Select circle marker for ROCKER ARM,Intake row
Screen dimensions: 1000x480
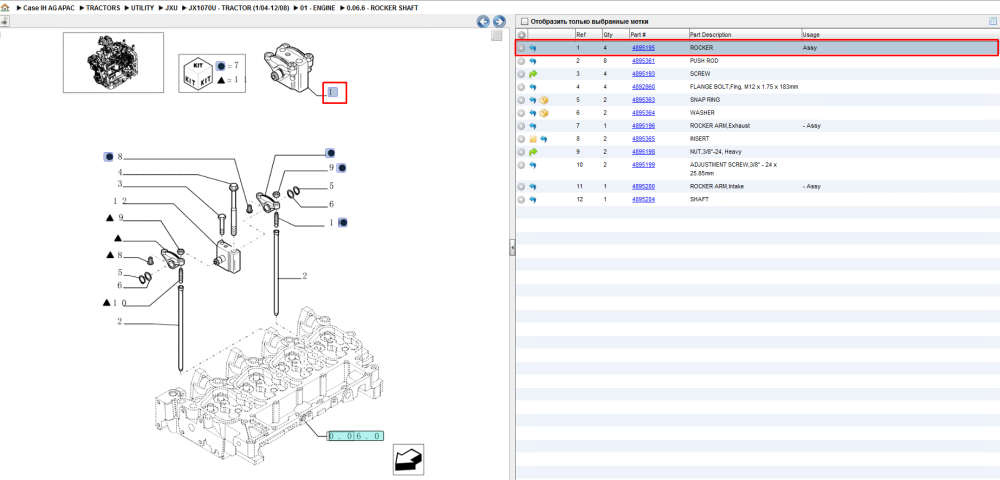click(521, 187)
